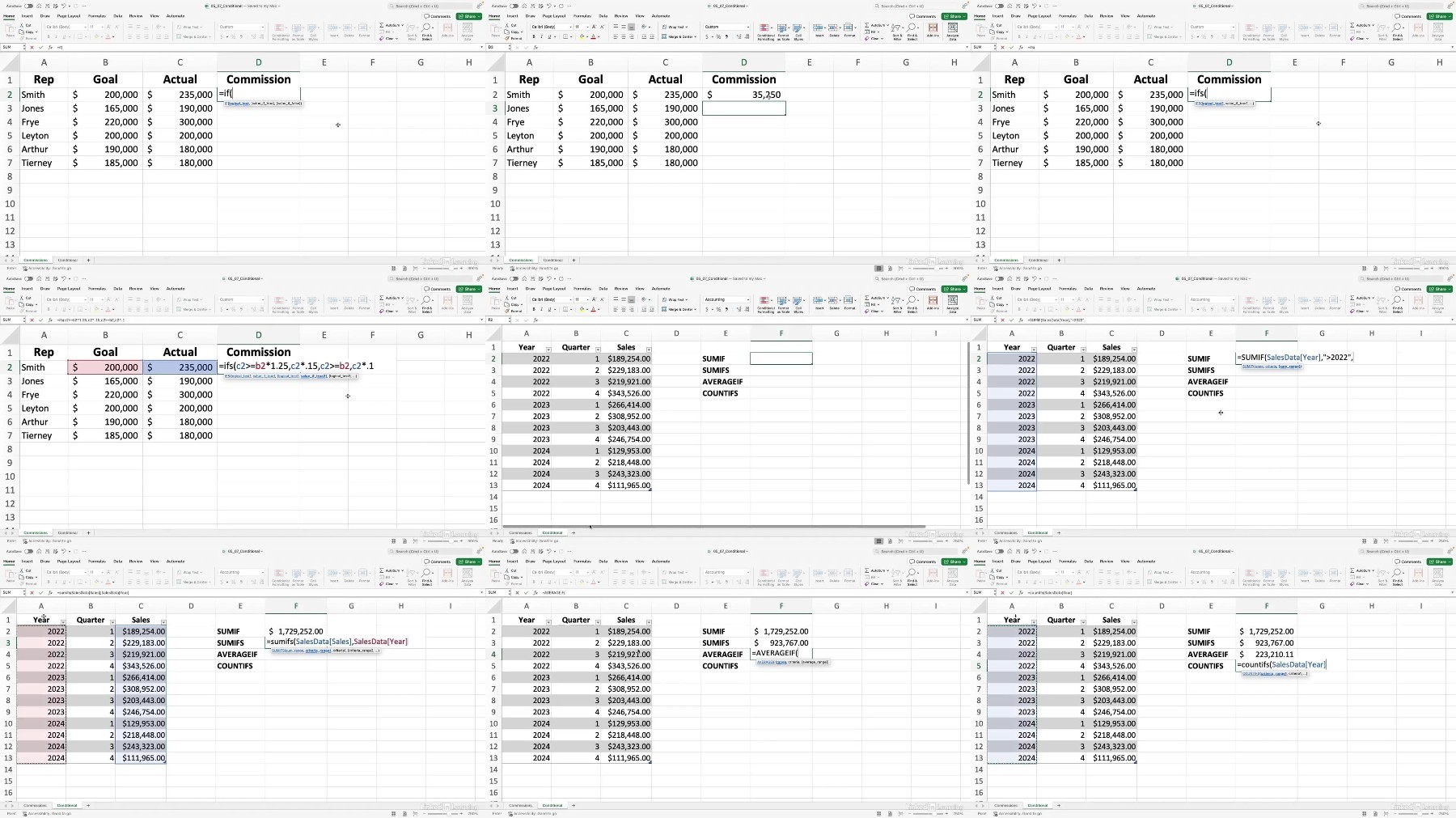Click Share in the =if( window
Screen dimensions: 1456x818
coord(470,16)
